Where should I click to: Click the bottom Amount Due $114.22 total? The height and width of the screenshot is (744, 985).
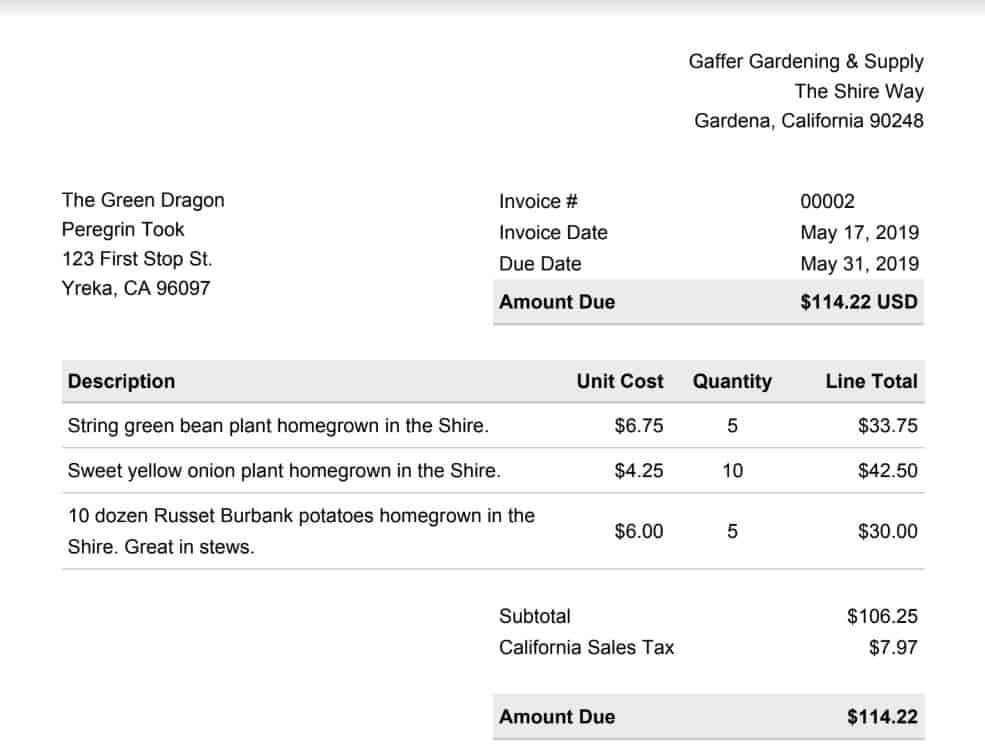coord(882,717)
